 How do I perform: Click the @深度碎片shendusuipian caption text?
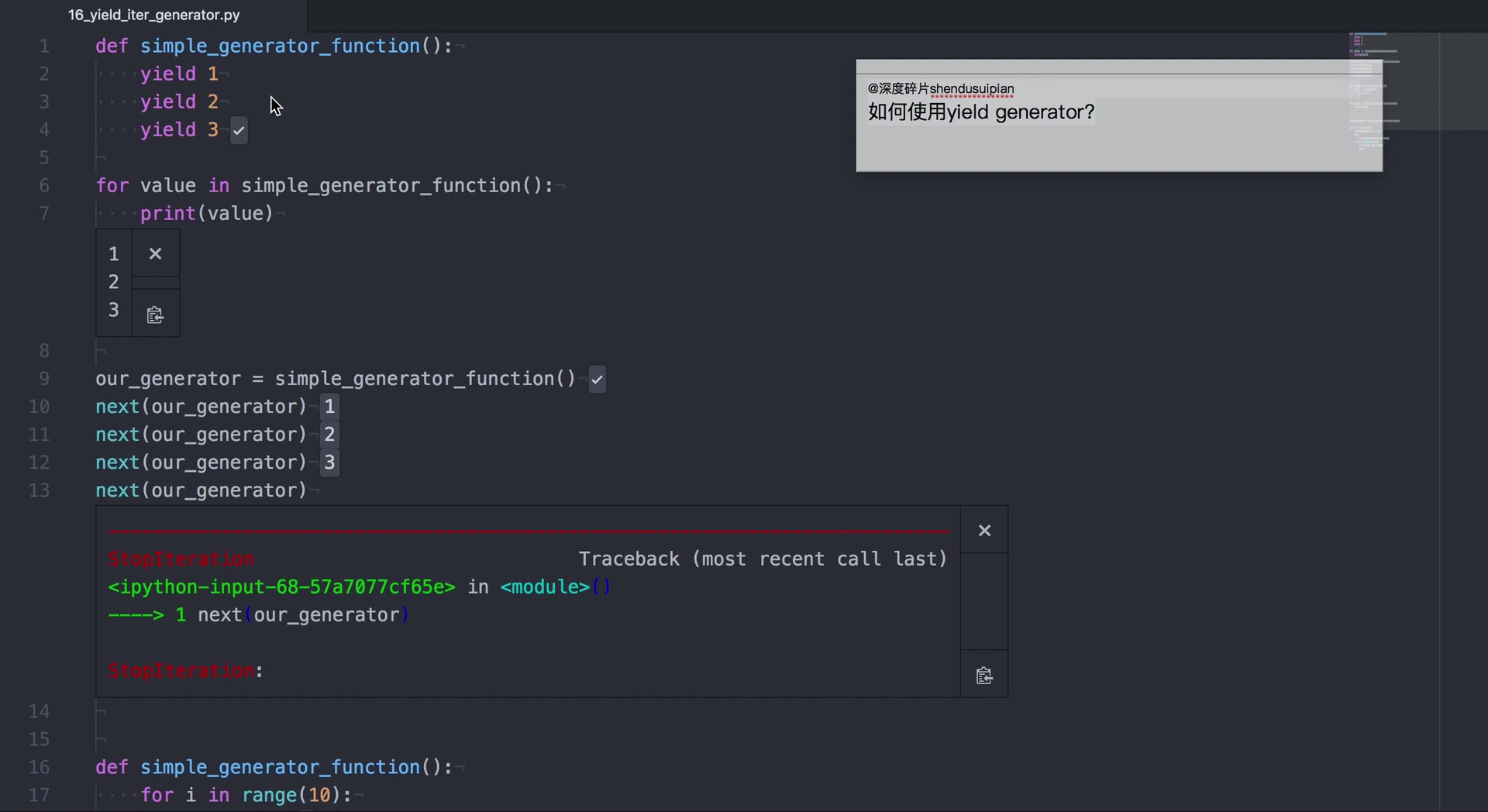coord(941,88)
